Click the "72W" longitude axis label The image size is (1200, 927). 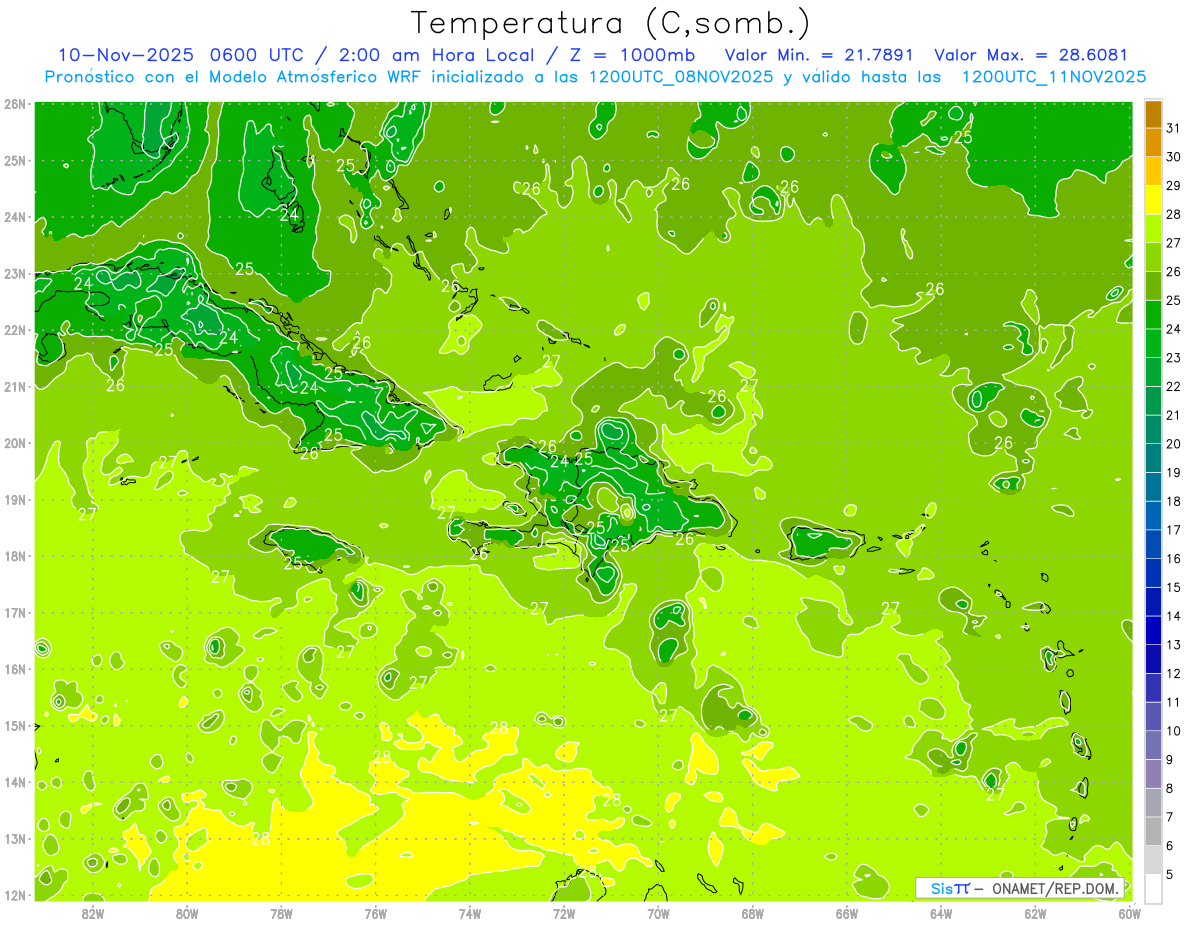564,914
